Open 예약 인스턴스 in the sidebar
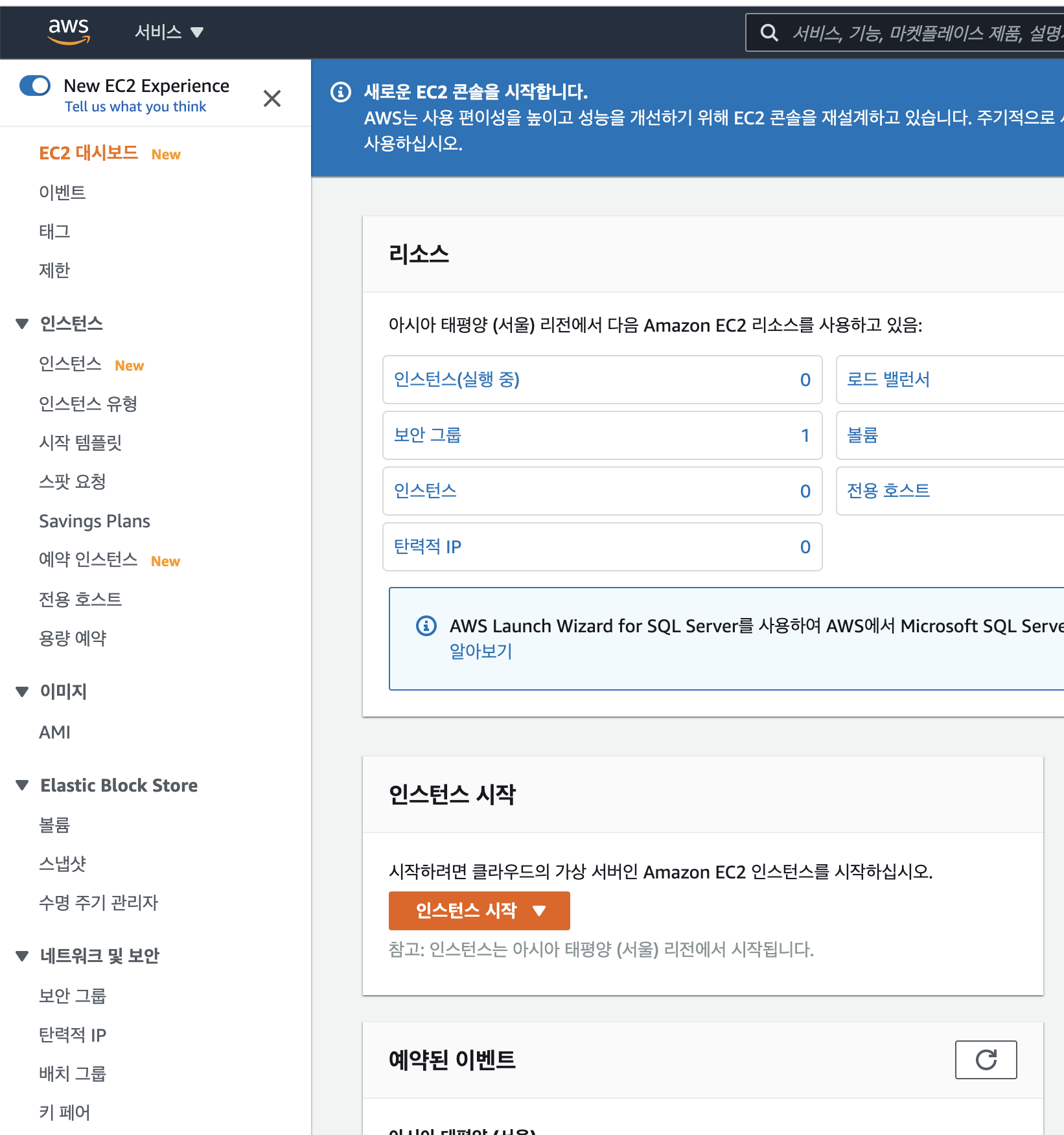 [88, 560]
